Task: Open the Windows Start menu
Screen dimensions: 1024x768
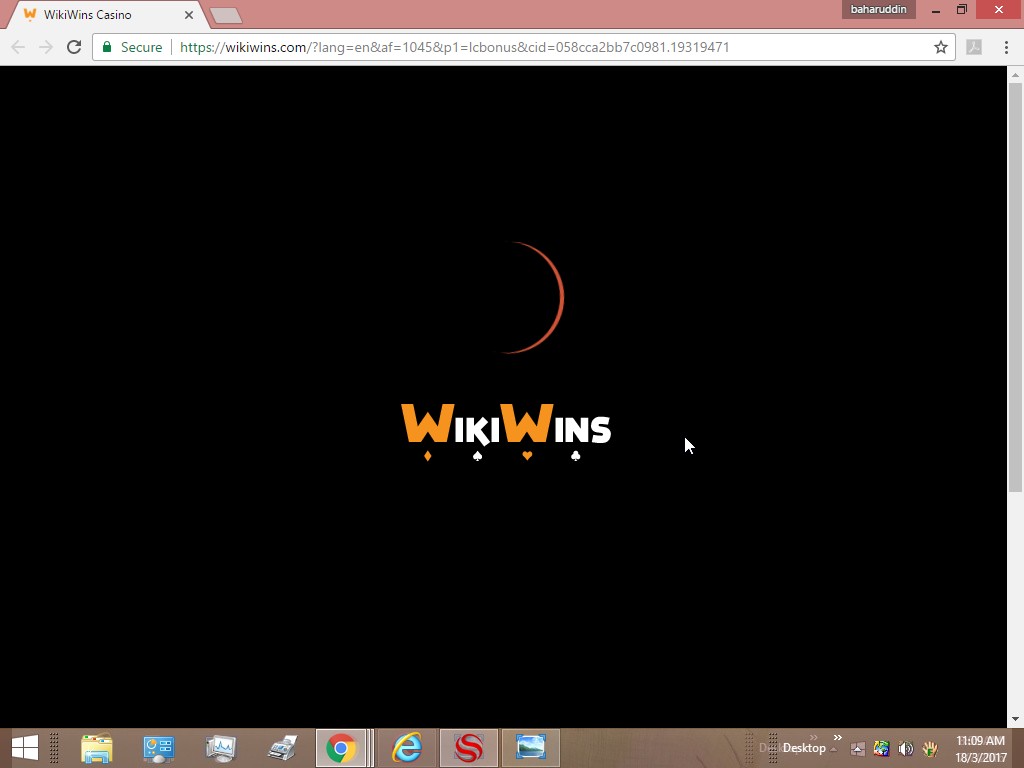Action: [x=25, y=747]
